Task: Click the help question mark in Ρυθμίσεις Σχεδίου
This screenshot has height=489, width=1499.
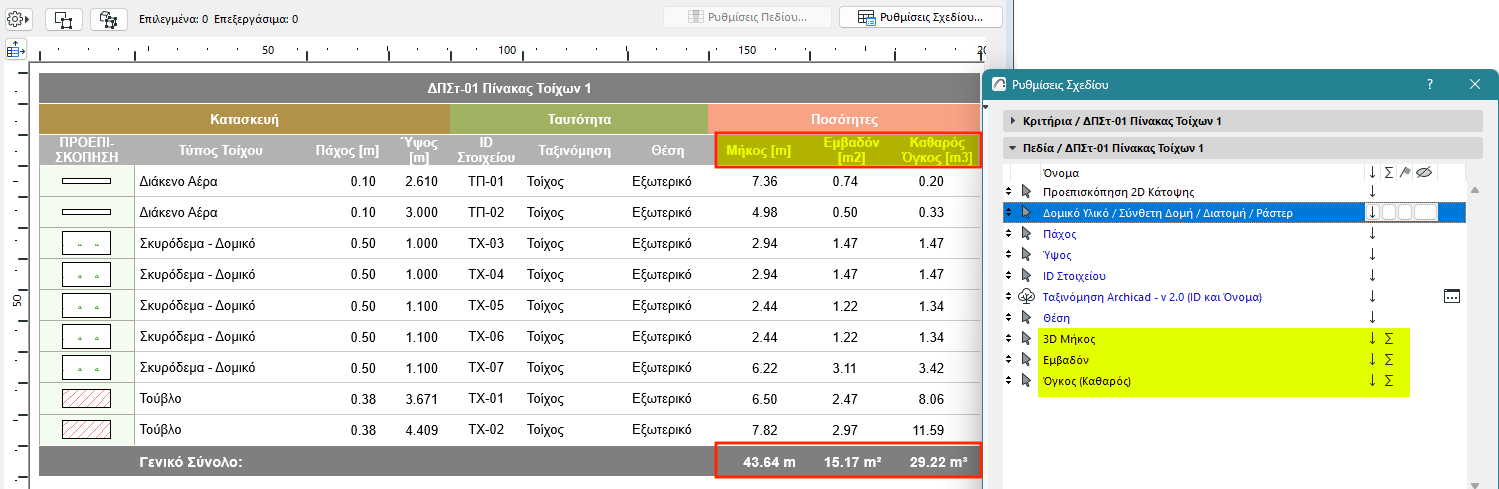Action: [x=1430, y=84]
